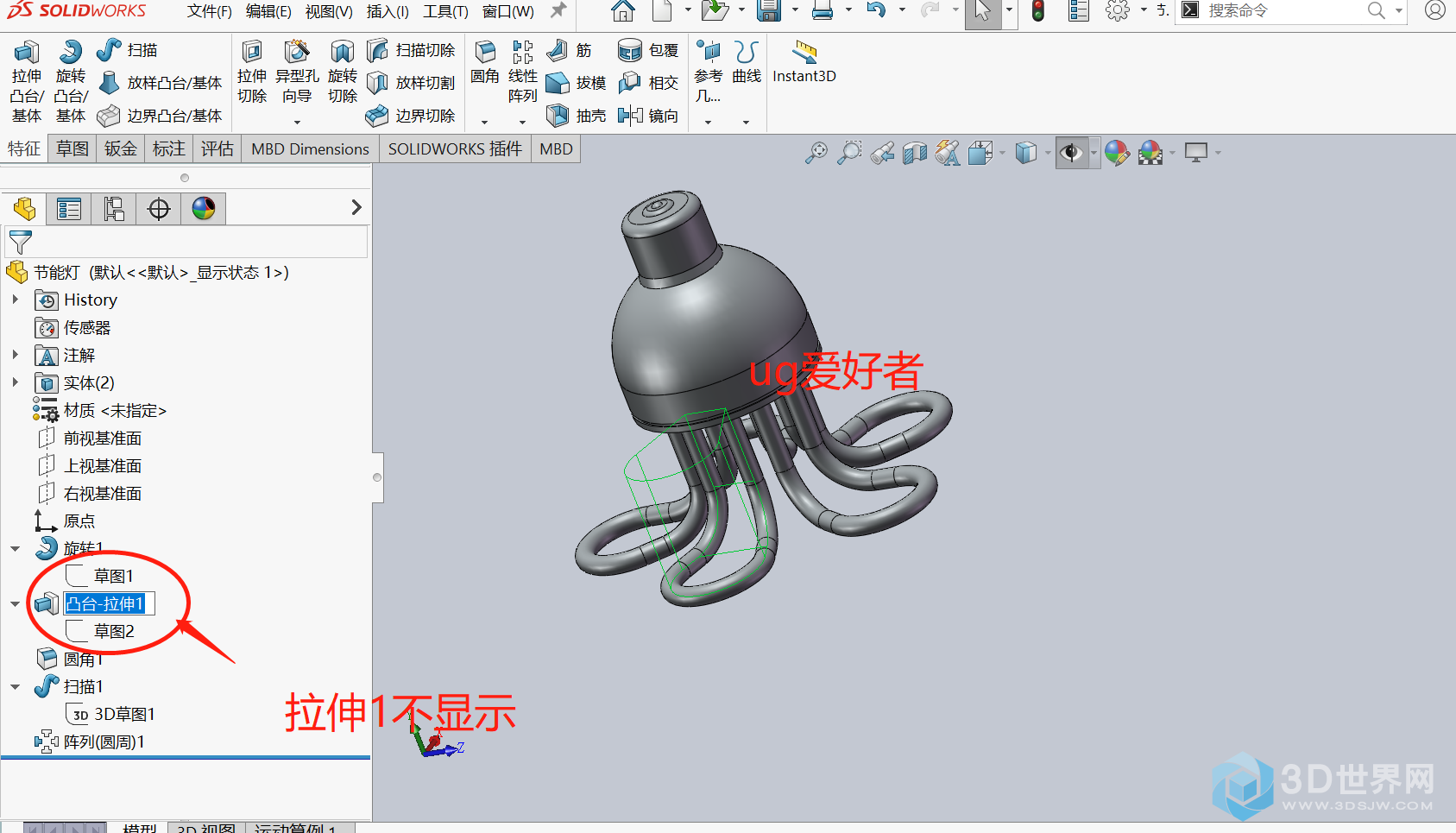Choose the 边界凸台/基体 boundary boss tool
Viewport: 1456px width, 833px height.
pyautogui.click(x=161, y=116)
